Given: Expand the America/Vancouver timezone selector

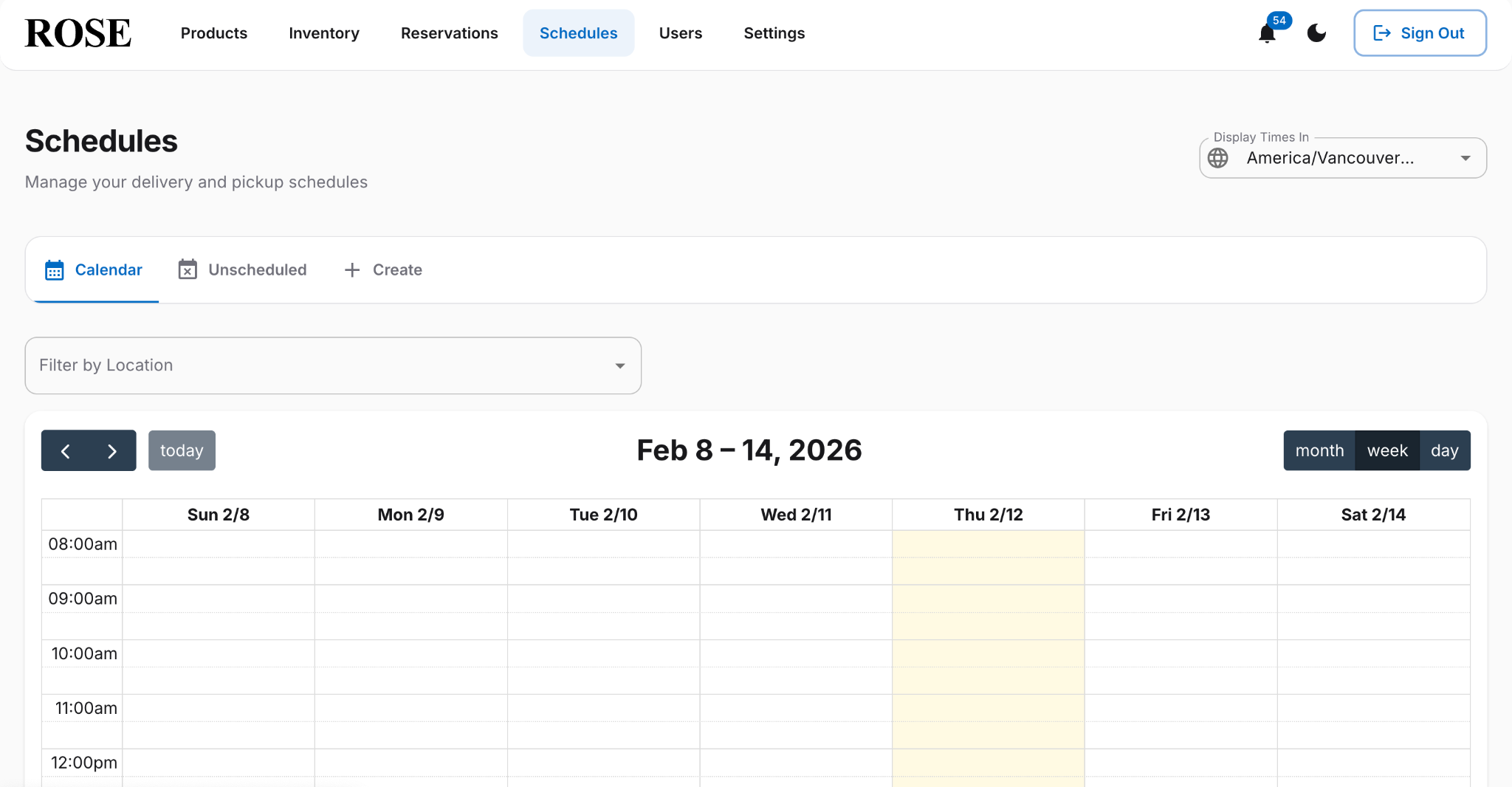Looking at the screenshot, I should tap(1341, 157).
